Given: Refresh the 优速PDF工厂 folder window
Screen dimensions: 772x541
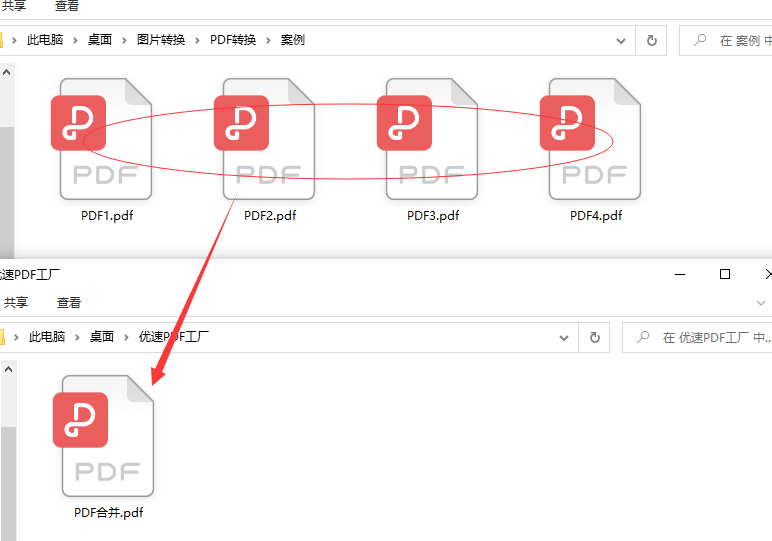Looking at the screenshot, I should coord(594,338).
